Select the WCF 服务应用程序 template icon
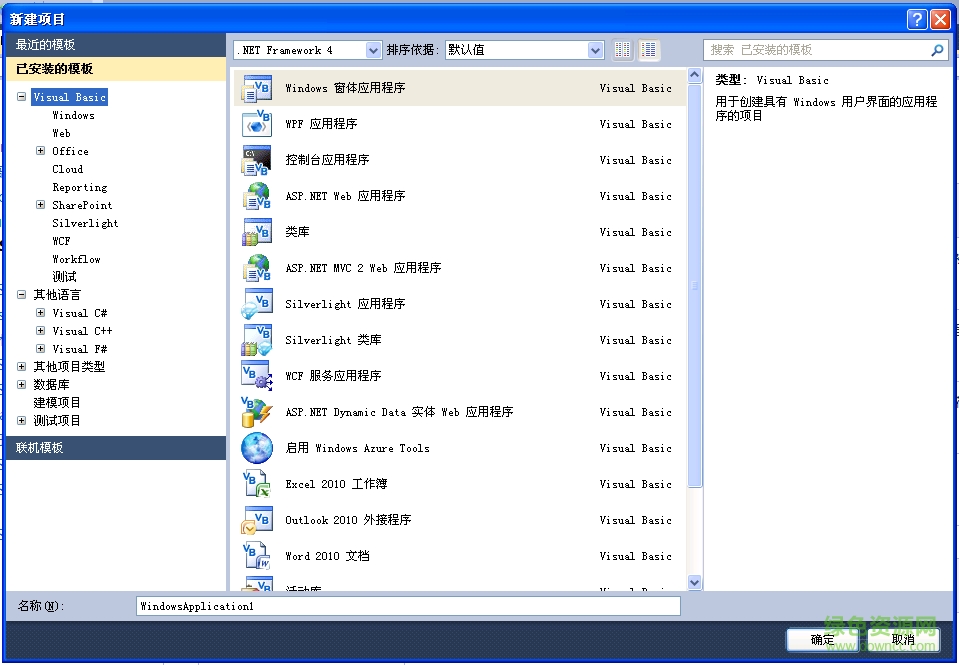959x665 pixels. (257, 376)
